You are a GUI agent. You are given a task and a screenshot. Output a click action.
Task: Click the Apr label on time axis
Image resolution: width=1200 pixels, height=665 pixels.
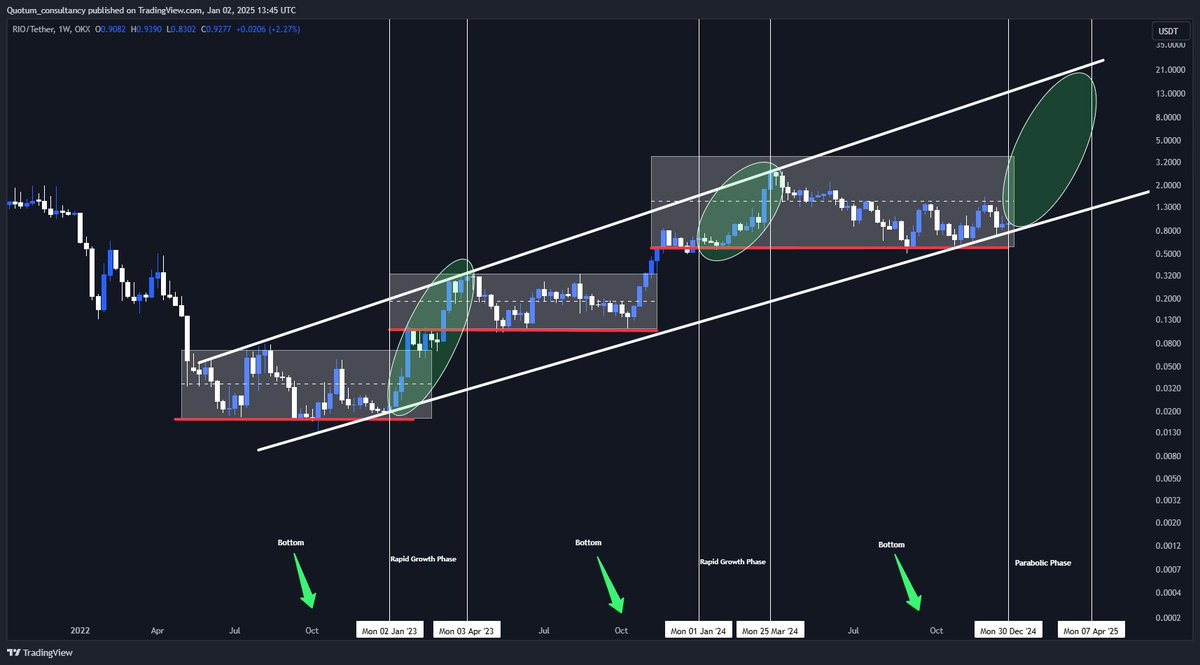click(x=157, y=631)
